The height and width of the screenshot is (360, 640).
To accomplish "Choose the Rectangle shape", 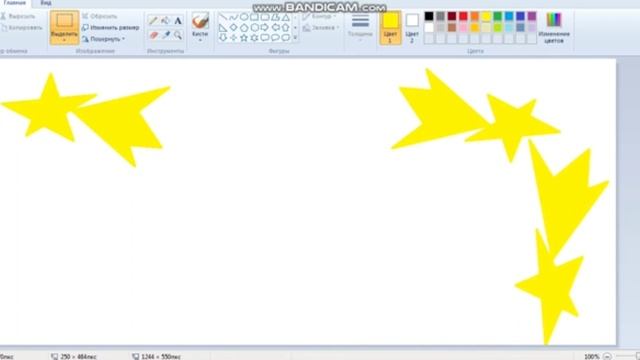I will point(255,17).
